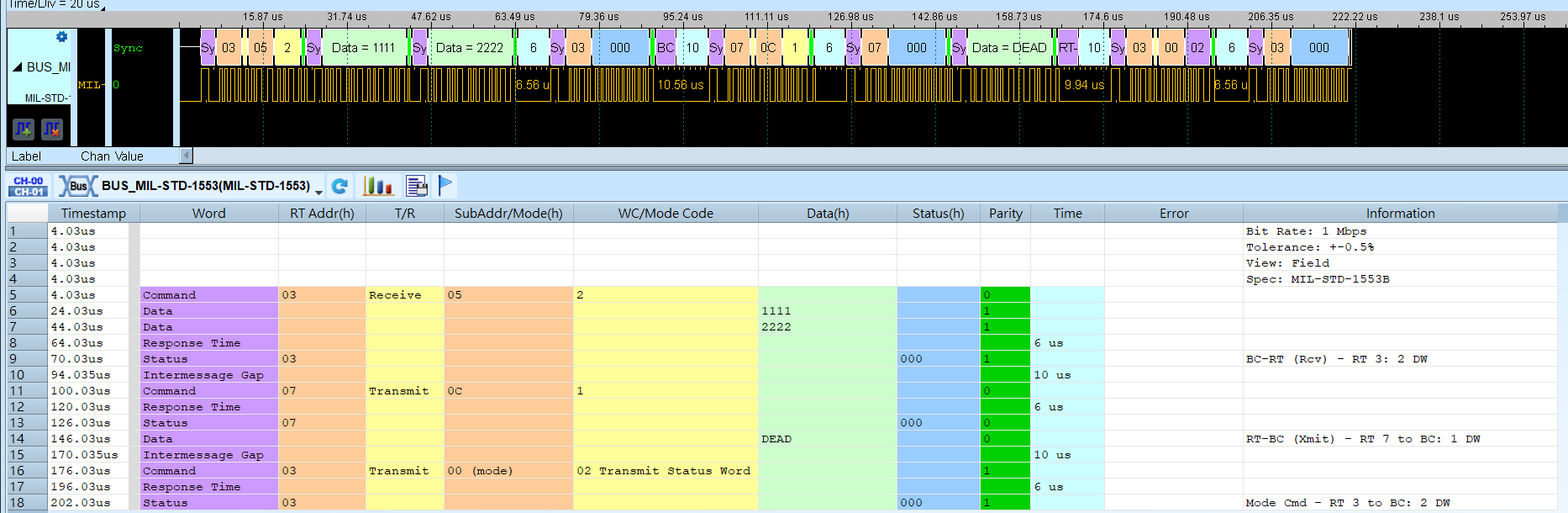Click the blue flag marker icon
The image size is (1568, 513).
pyautogui.click(x=445, y=185)
